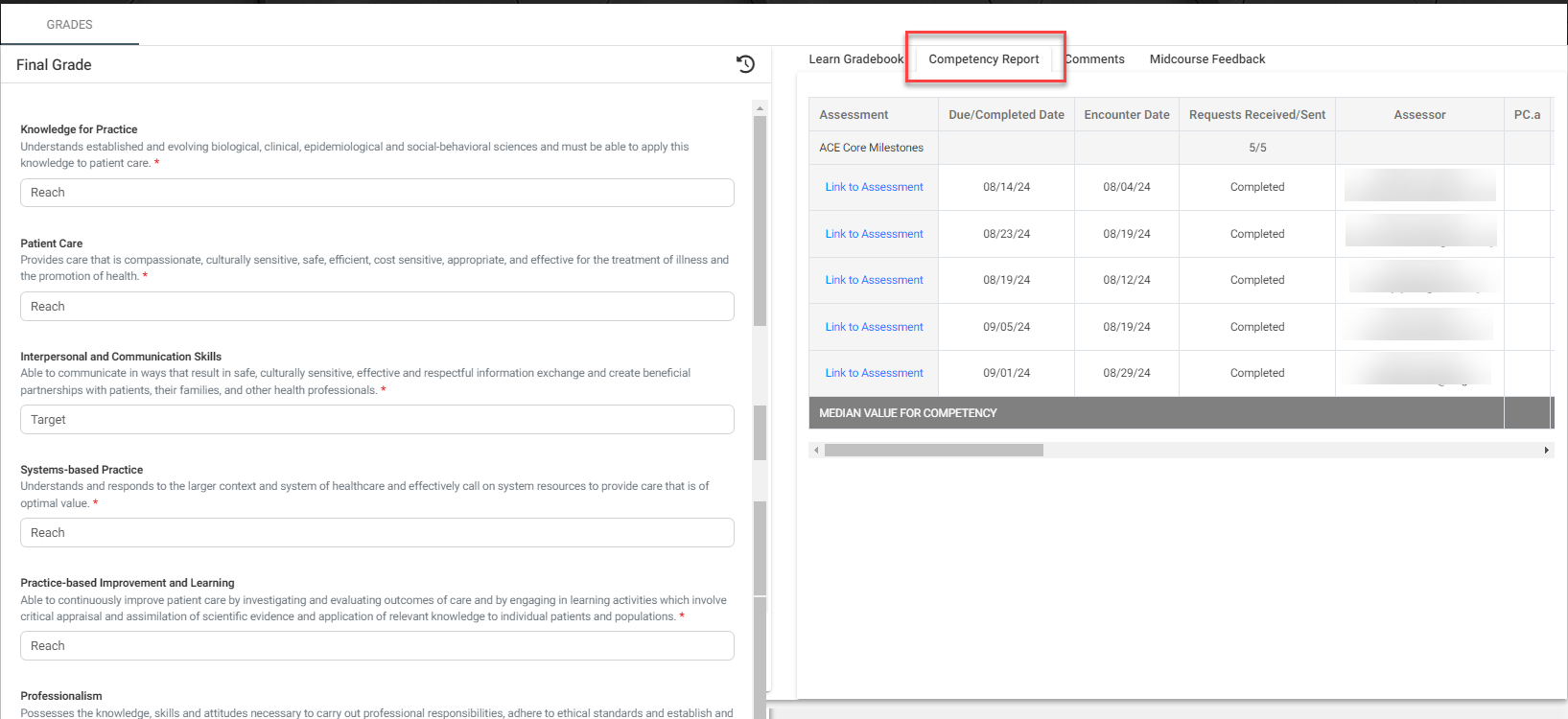Open the Competency Report tab
The width and height of the screenshot is (1568, 719).
pos(983,59)
